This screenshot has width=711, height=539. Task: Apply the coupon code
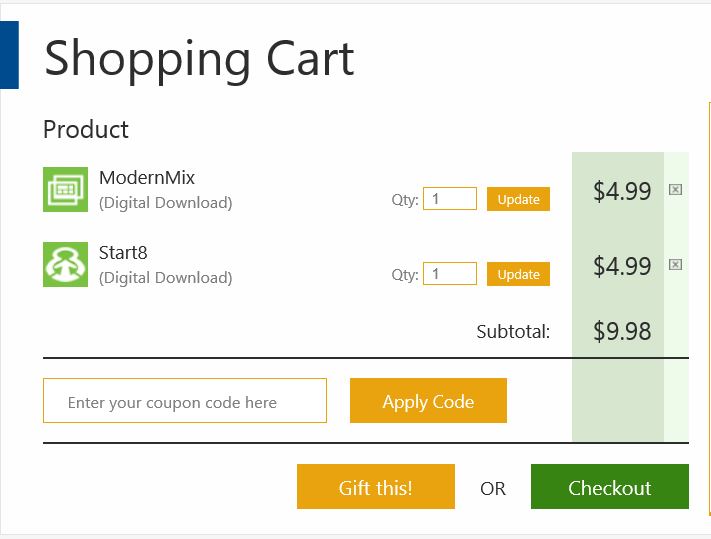click(428, 401)
